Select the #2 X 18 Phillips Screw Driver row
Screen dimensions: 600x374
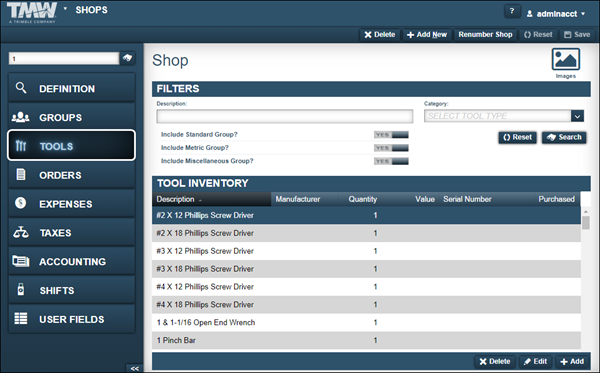(366, 233)
